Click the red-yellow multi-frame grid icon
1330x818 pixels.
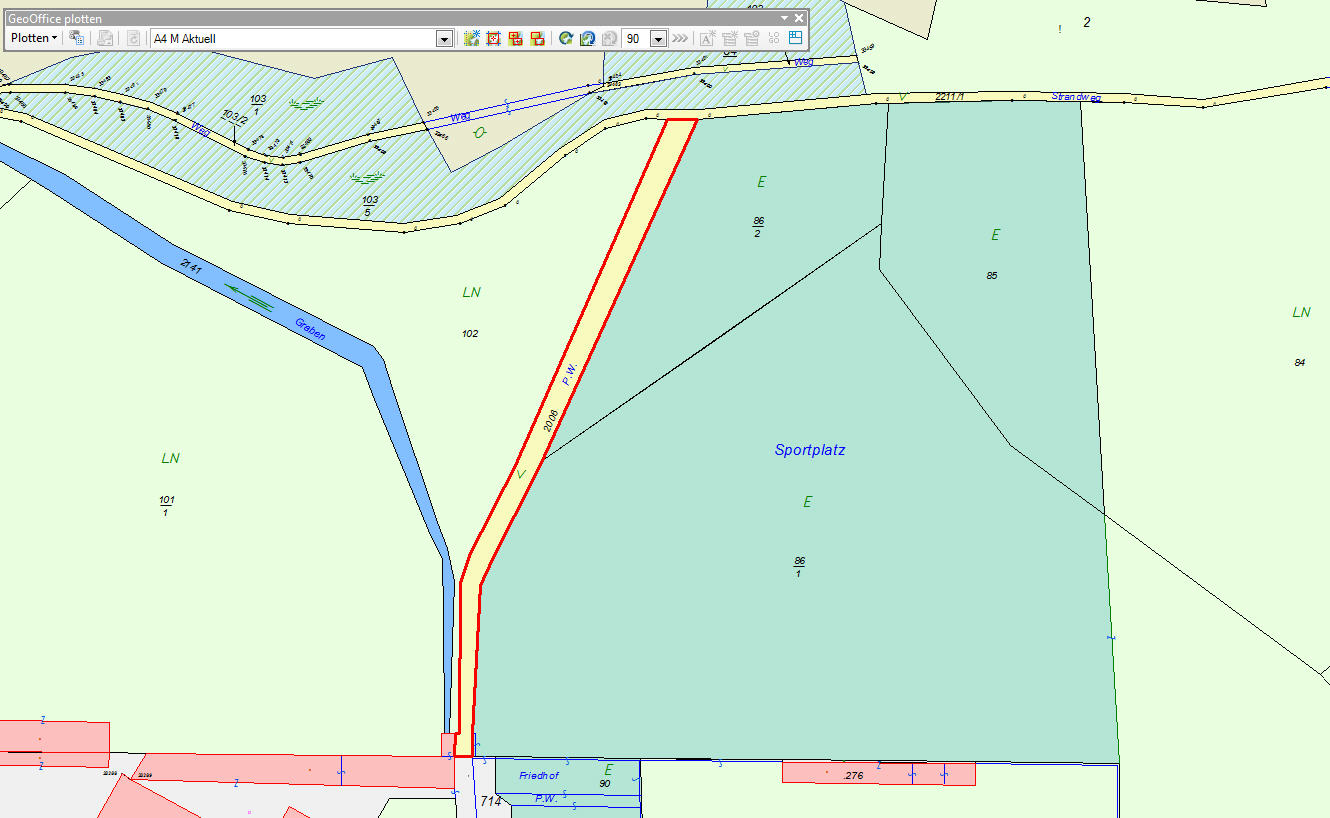click(x=516, y=38)
